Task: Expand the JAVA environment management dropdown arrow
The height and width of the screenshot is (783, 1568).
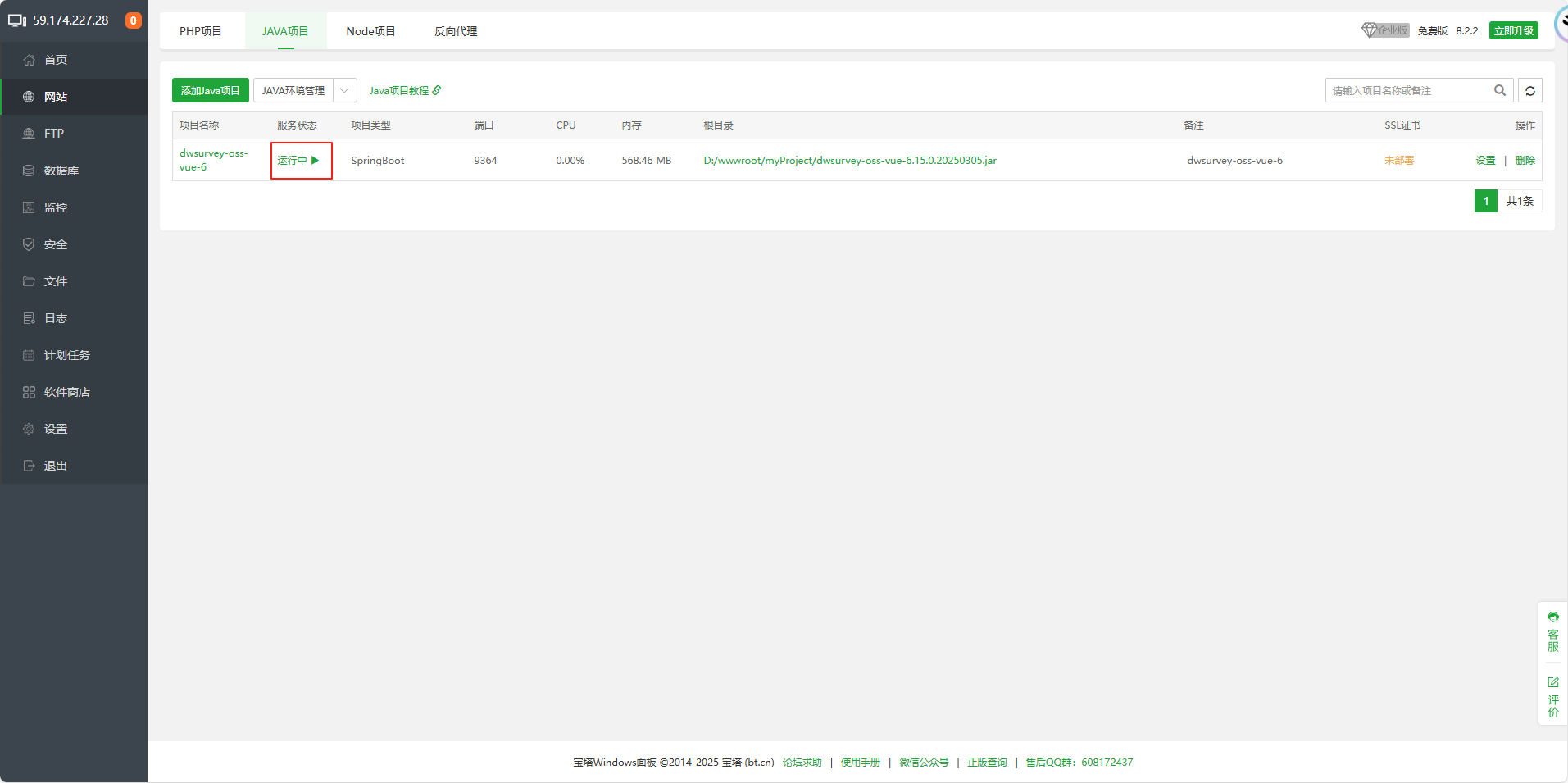Action: (x=345, y=91)
